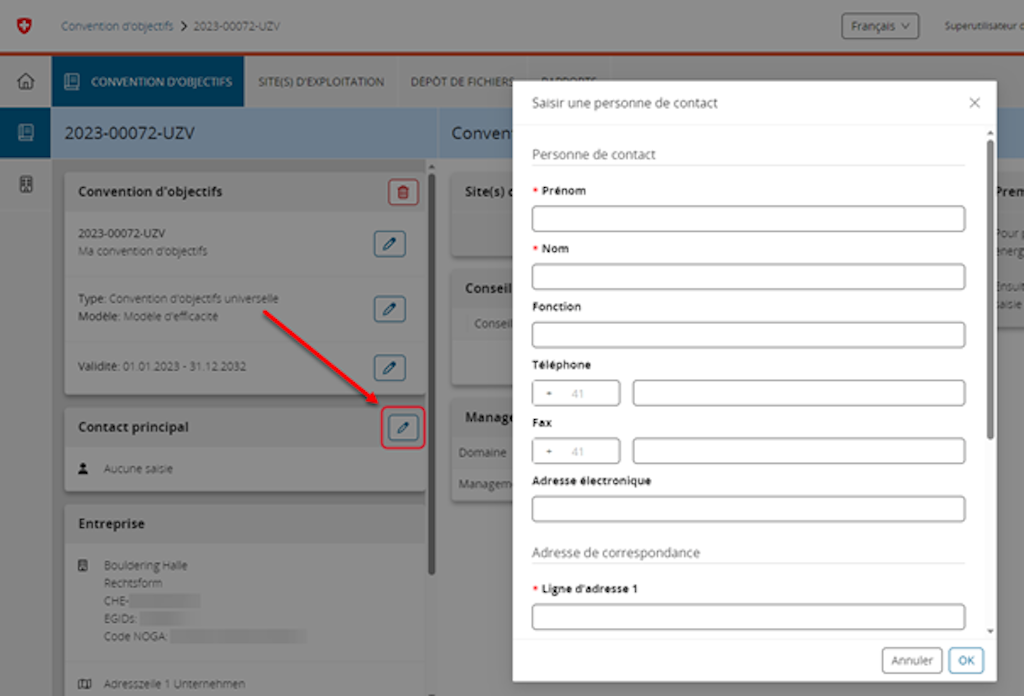
Task: Confirm the dialog with OK
Action: click(966, 660)
